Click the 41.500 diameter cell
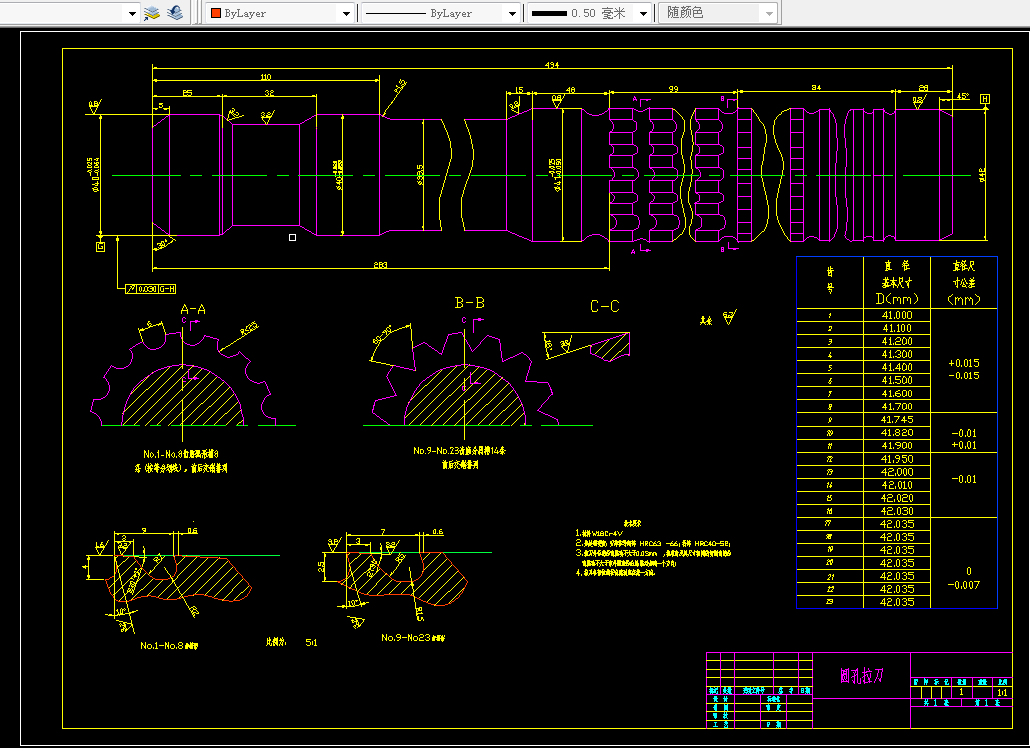 point(897,380)
